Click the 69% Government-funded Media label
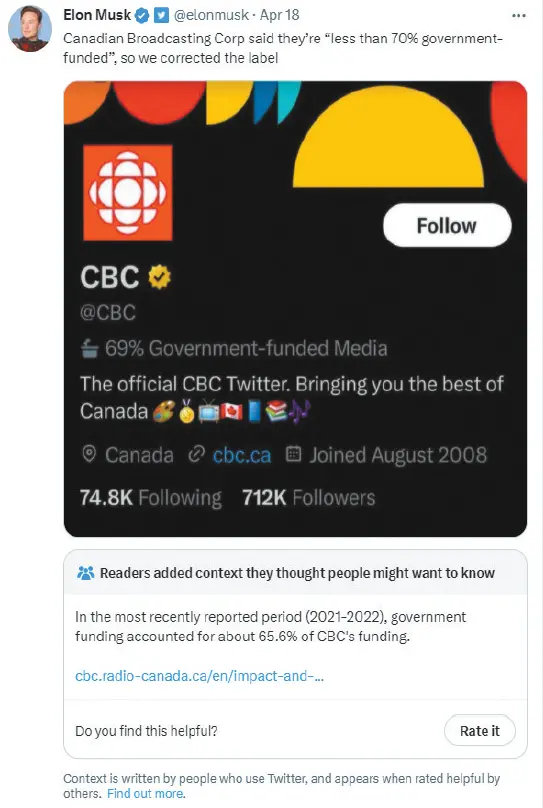This screenshot has height=808, width=543. [x=246, y=349]
